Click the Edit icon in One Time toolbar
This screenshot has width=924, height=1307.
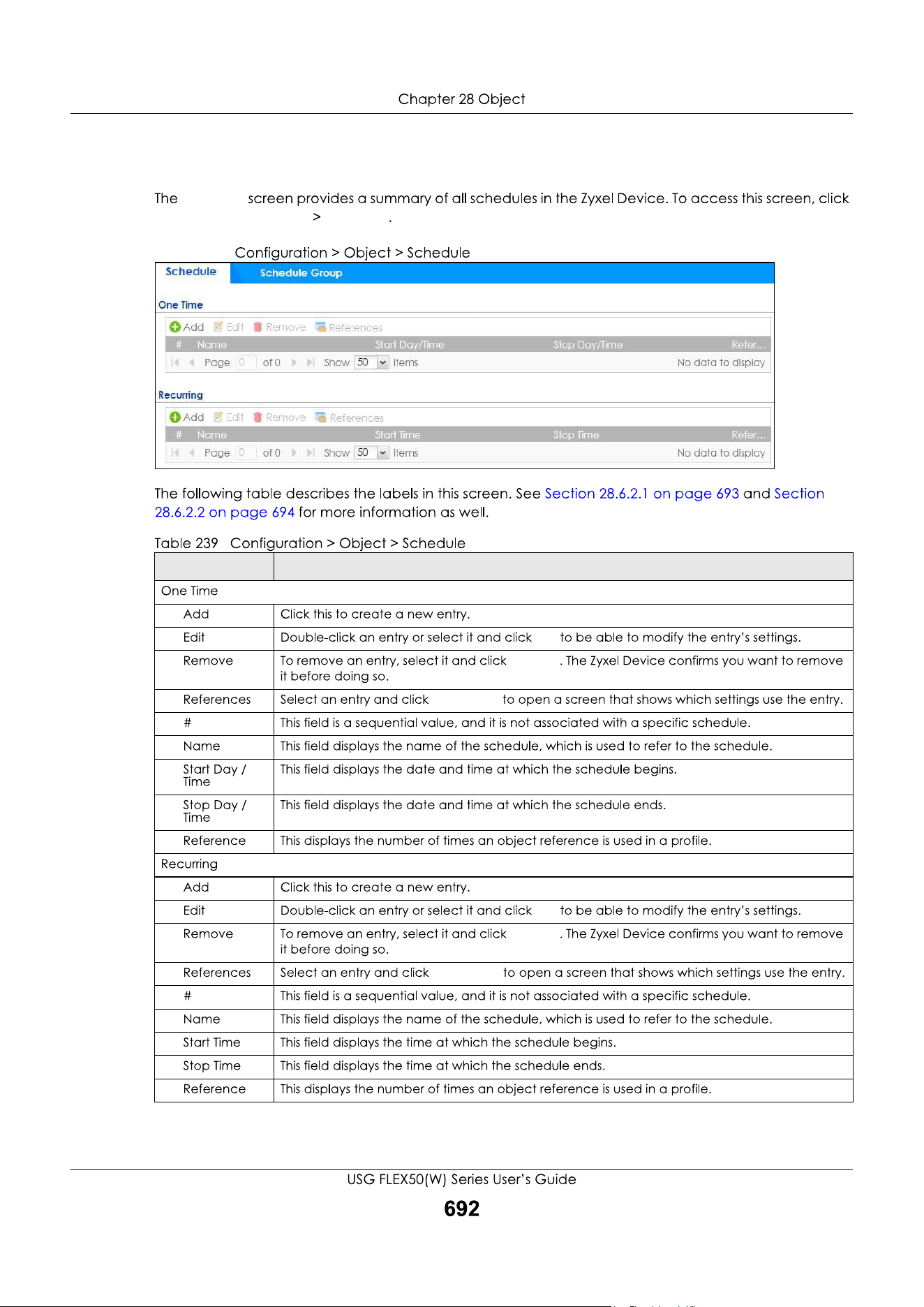(218, 327)
